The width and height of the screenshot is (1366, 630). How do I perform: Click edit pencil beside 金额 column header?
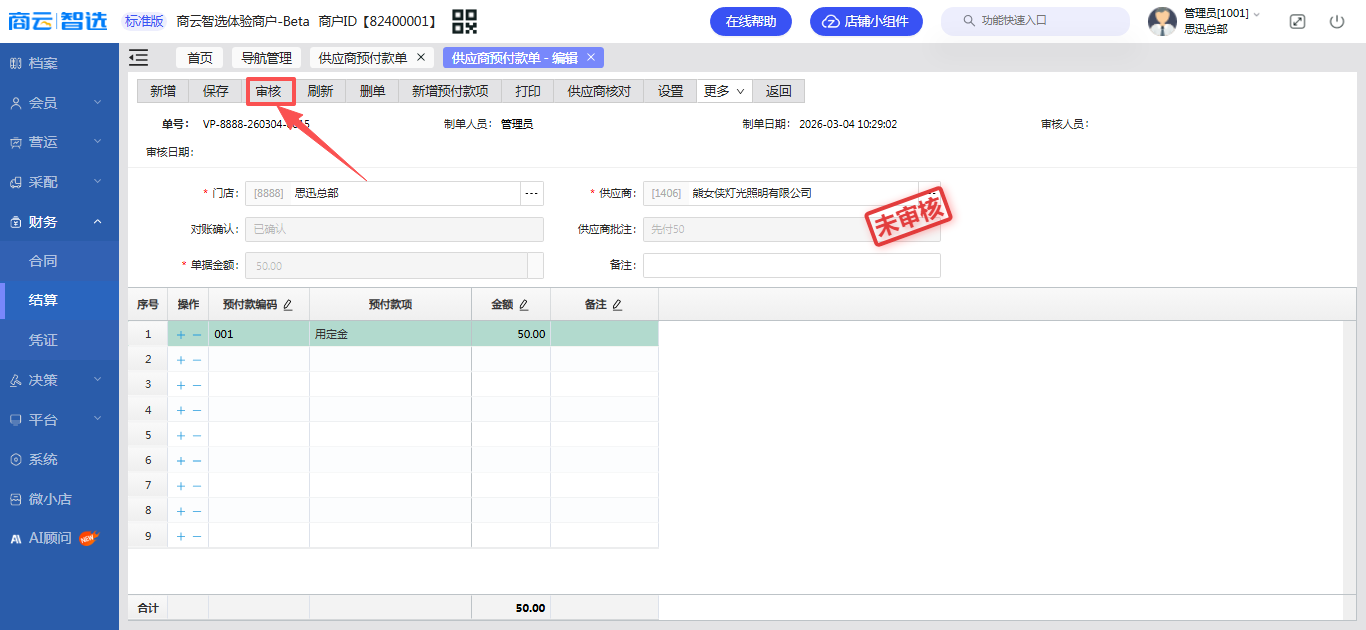point(523,305)
